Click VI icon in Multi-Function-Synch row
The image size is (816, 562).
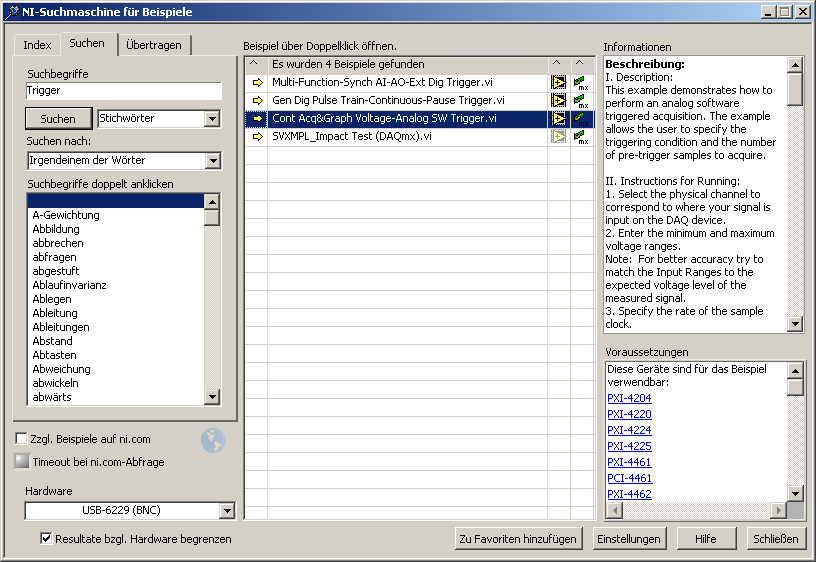click(558, 82)
